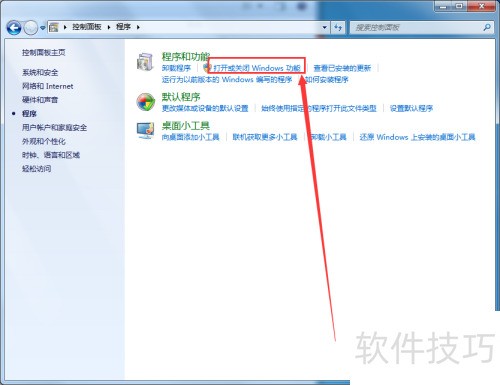This screenshot has width=500, height=385.
Task: Click the 卸载程序 link
Action: (x=176, y=68)
